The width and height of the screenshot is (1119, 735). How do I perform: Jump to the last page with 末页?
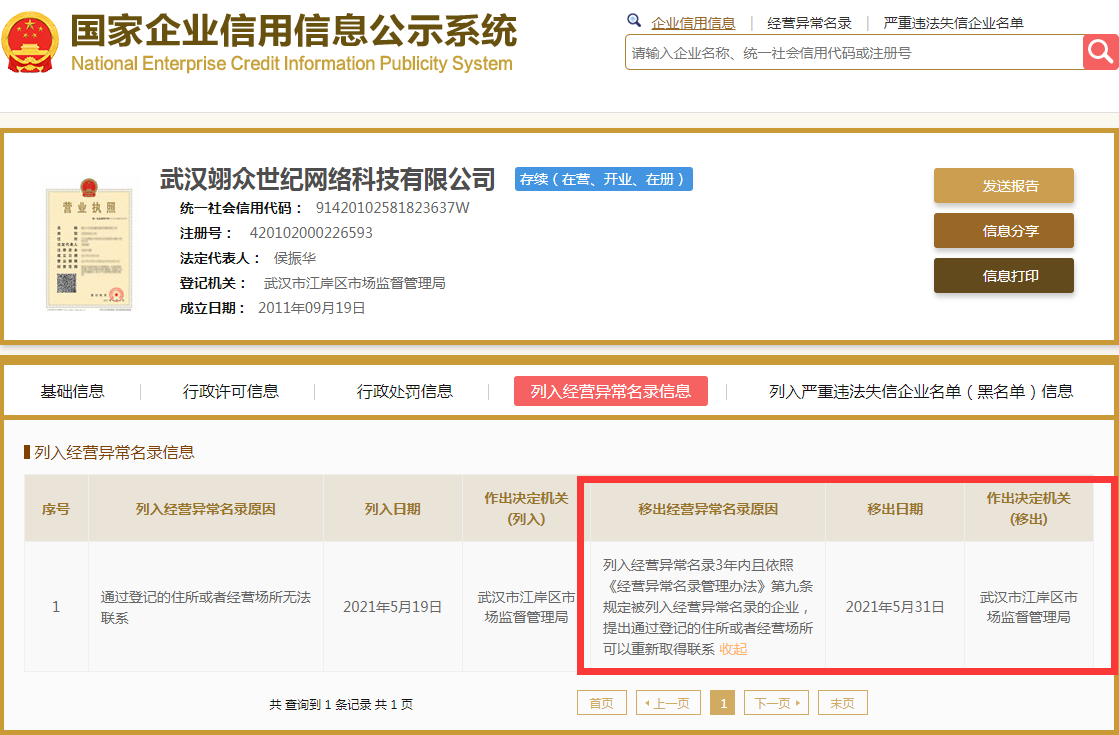842,703
